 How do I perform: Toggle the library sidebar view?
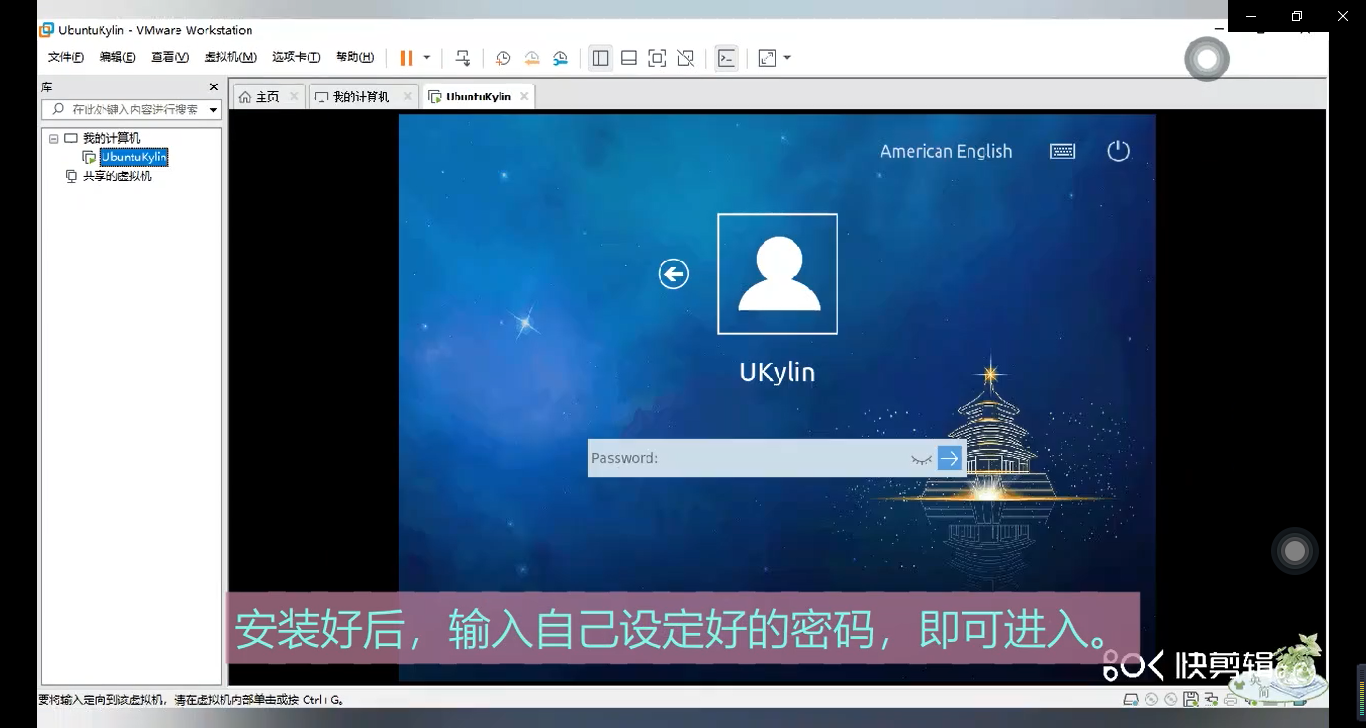coord(600,58)
